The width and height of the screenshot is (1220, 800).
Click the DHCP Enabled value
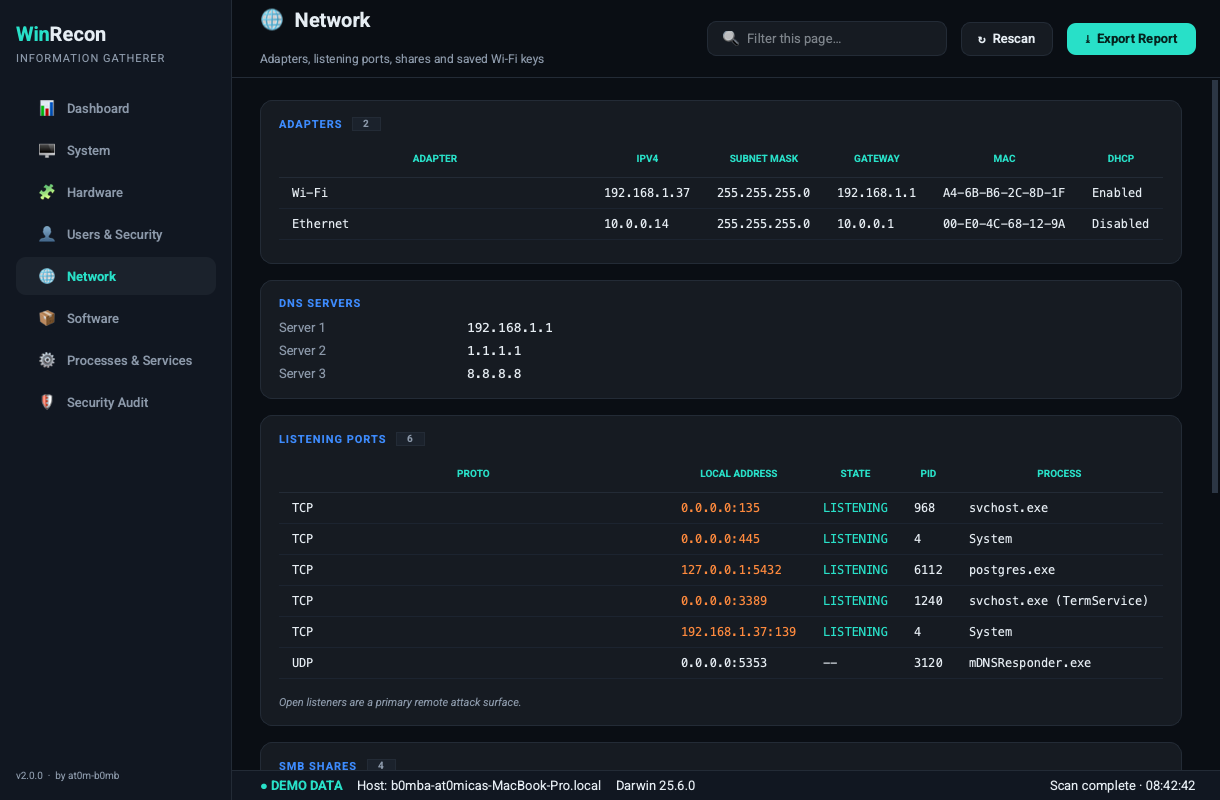coord(1117,193)
